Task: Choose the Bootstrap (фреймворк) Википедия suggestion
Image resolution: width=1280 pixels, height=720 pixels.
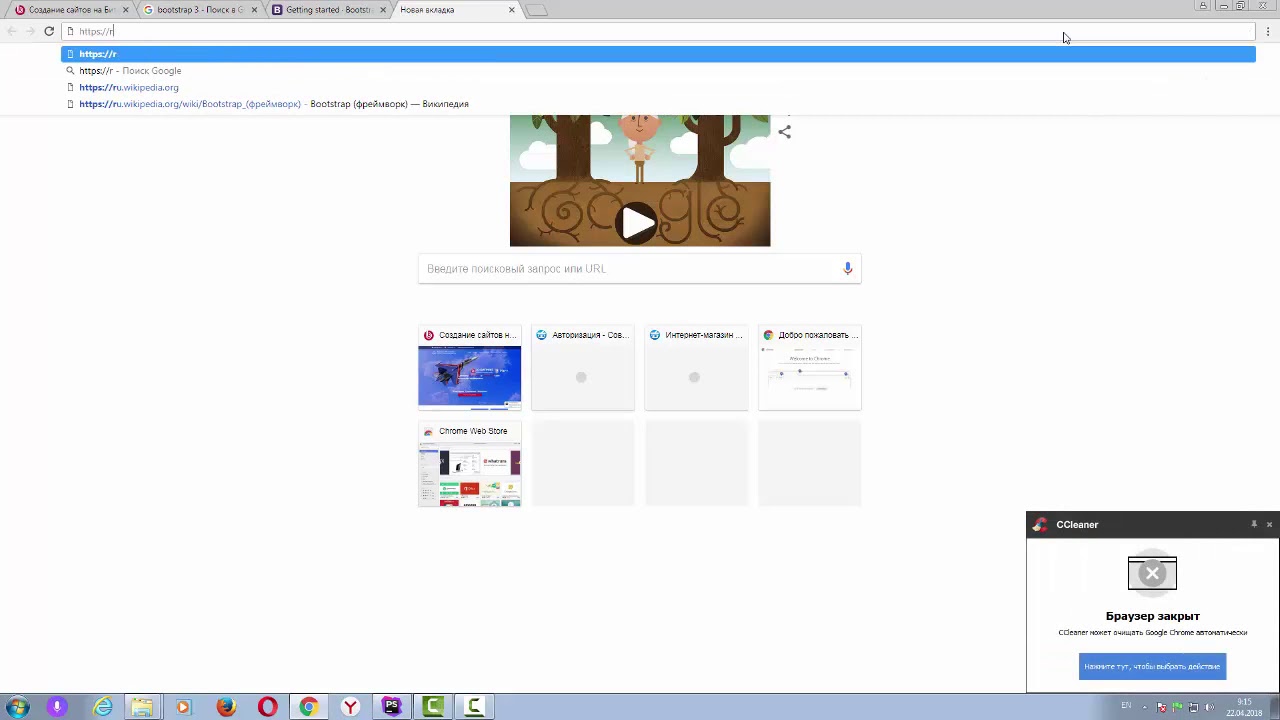Action: 658,104
